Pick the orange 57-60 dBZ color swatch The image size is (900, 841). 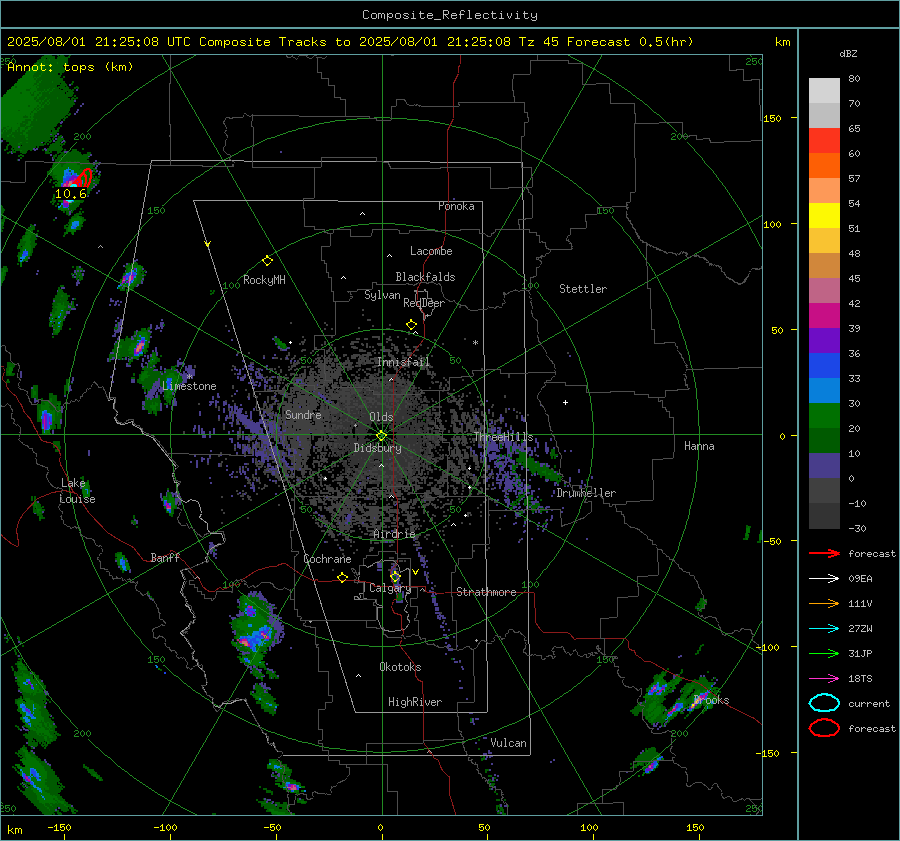824,165
